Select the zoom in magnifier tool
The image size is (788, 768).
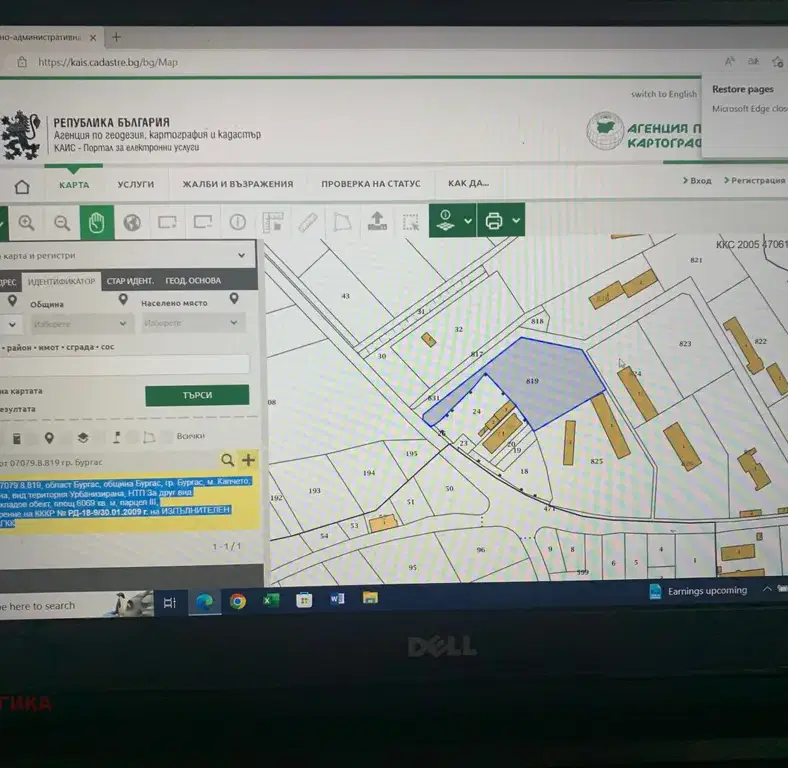(26, 223)
